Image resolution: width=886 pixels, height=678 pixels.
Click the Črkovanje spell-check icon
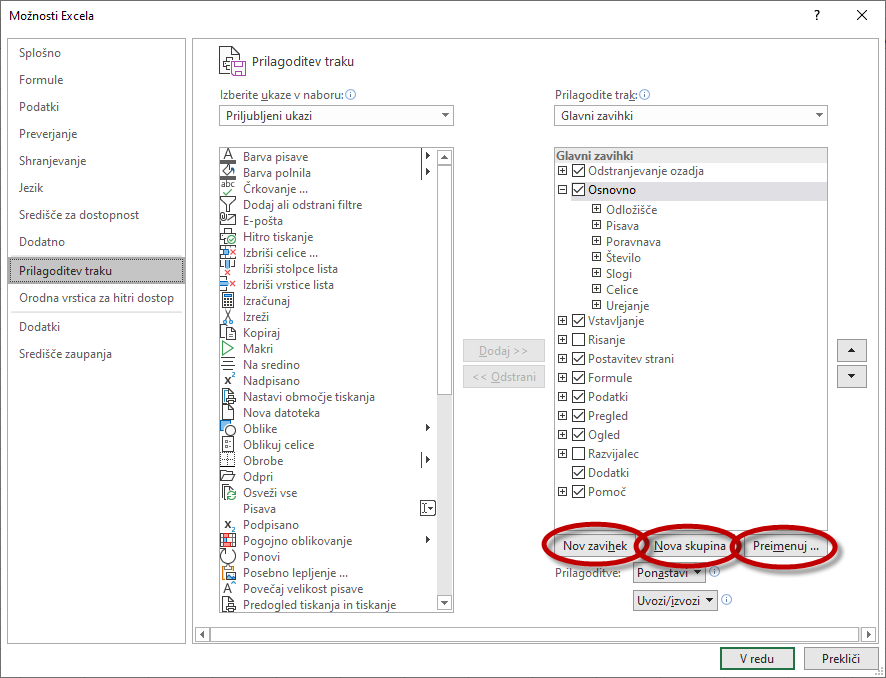[x=228, y=188]
